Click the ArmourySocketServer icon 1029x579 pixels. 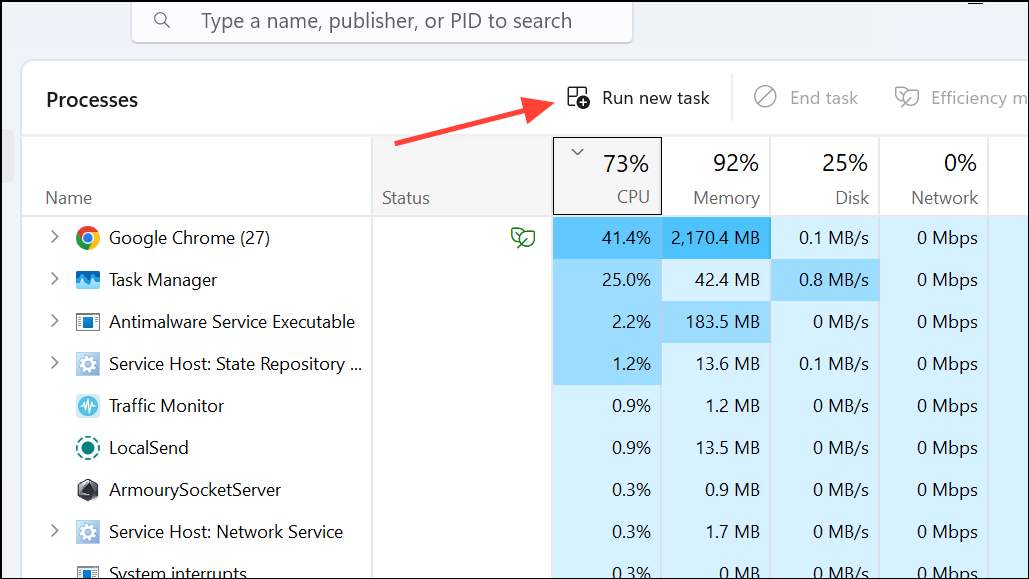click(87, 490)
